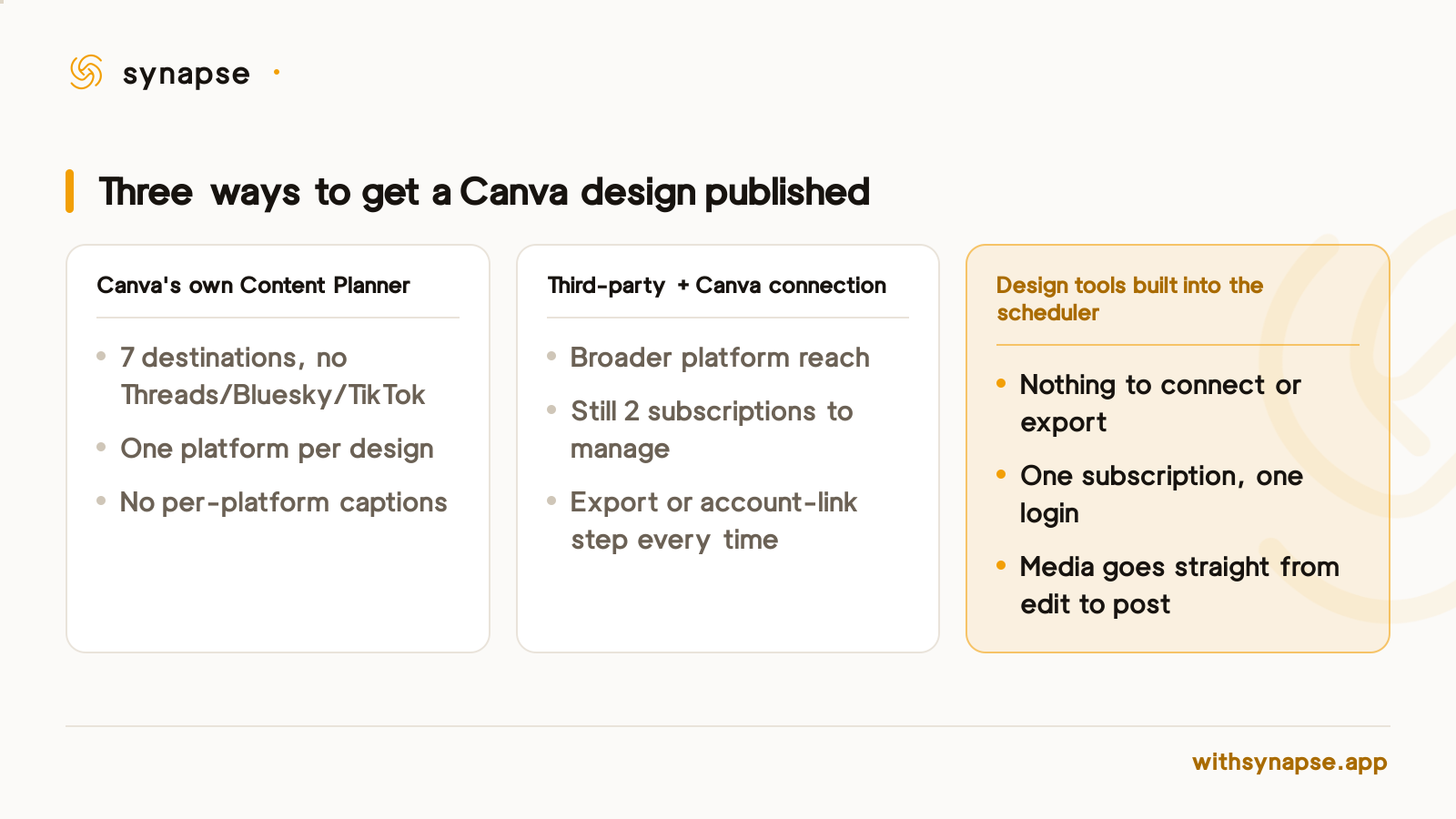1456x819 pixels.
Task: Select "Export or account-link step every time" bullet
Action: point(713,521)
